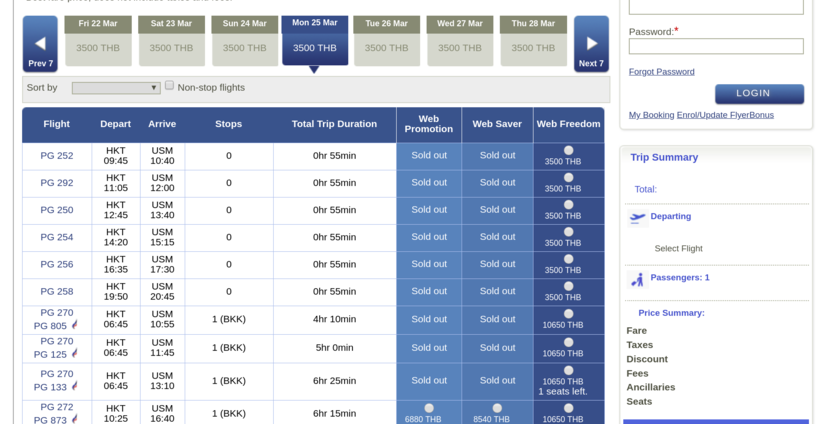Go to previous 7 days arrow
Screen dimensions: 820x424
(40, 44)
